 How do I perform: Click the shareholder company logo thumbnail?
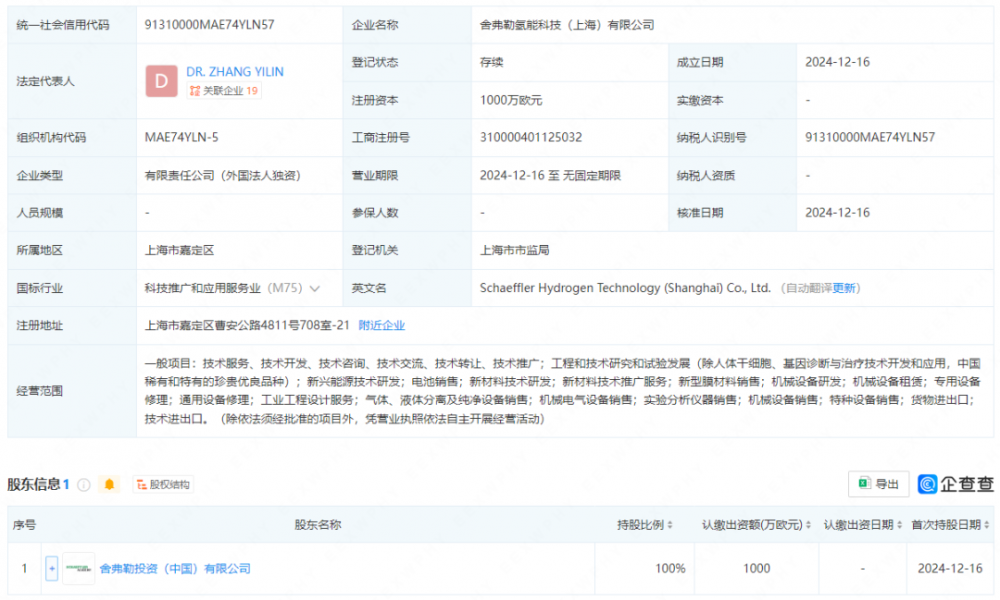[79, 568]
